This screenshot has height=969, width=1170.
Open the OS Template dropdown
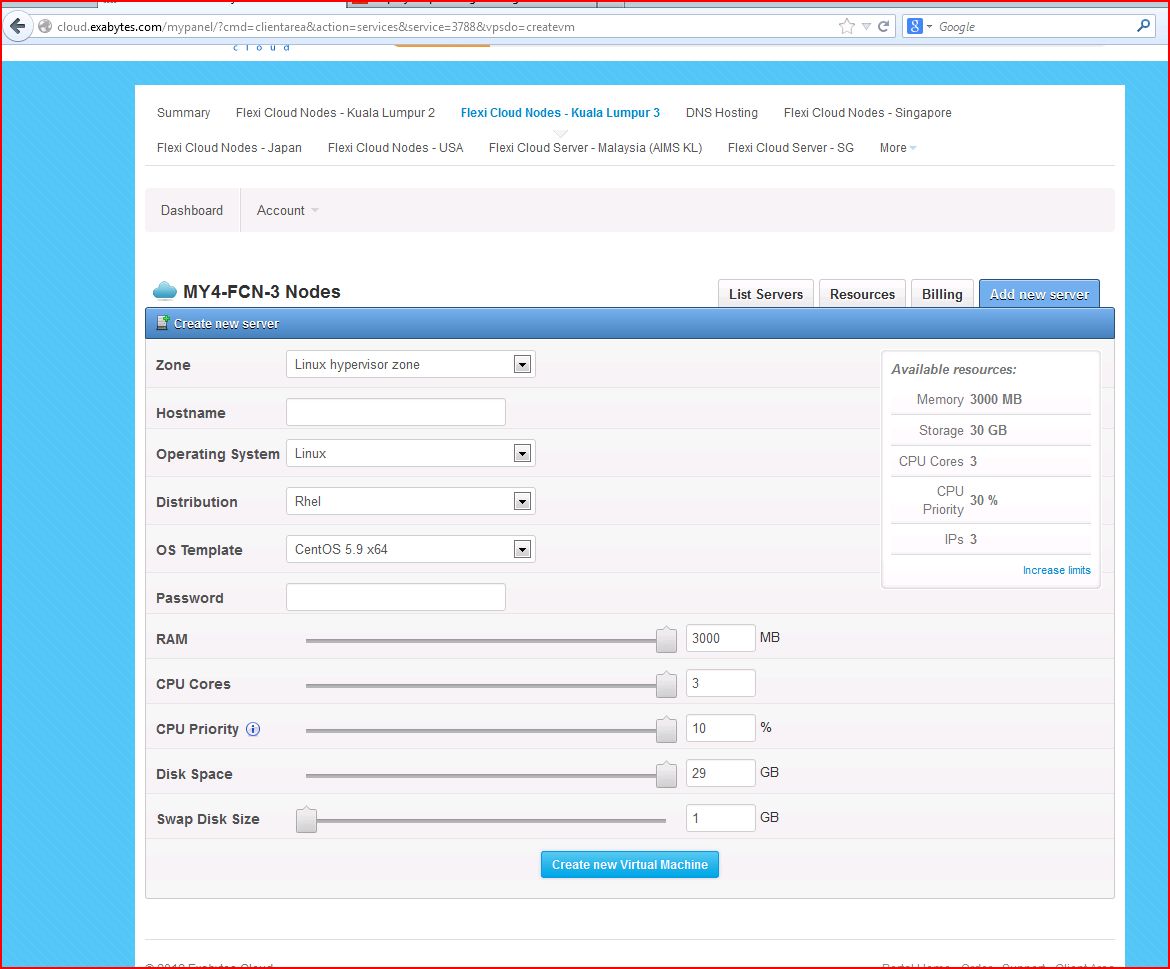[410, 549]
